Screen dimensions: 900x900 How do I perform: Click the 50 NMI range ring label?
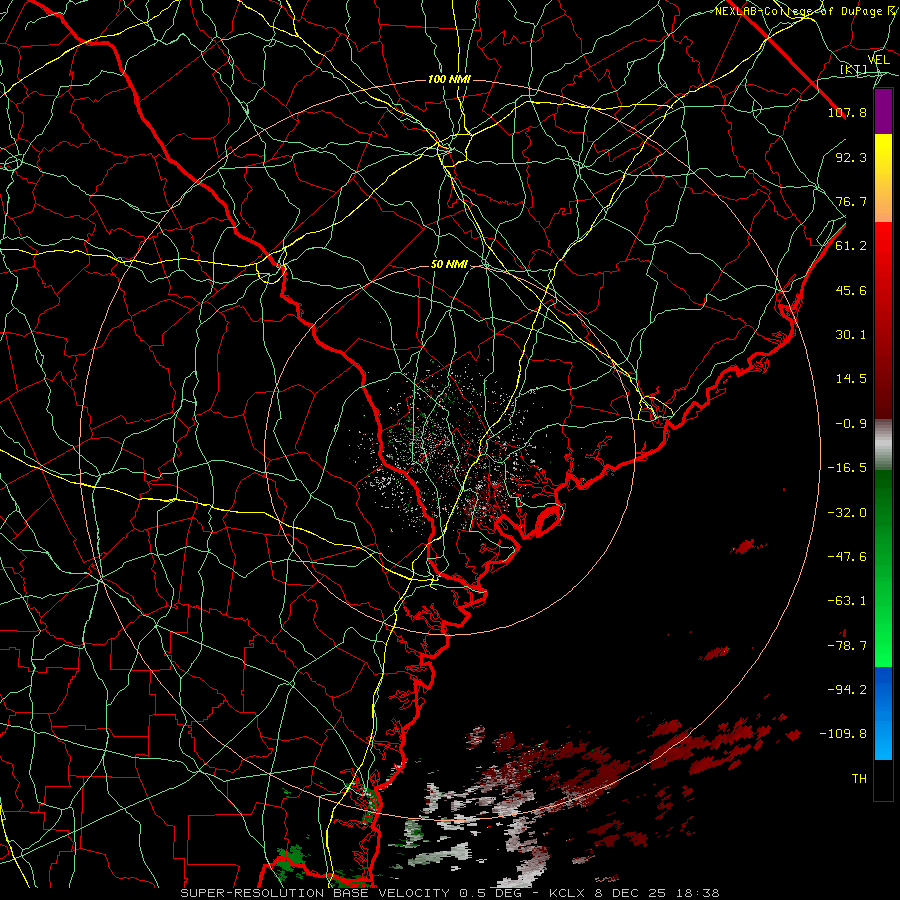click(x=449, y=264)
